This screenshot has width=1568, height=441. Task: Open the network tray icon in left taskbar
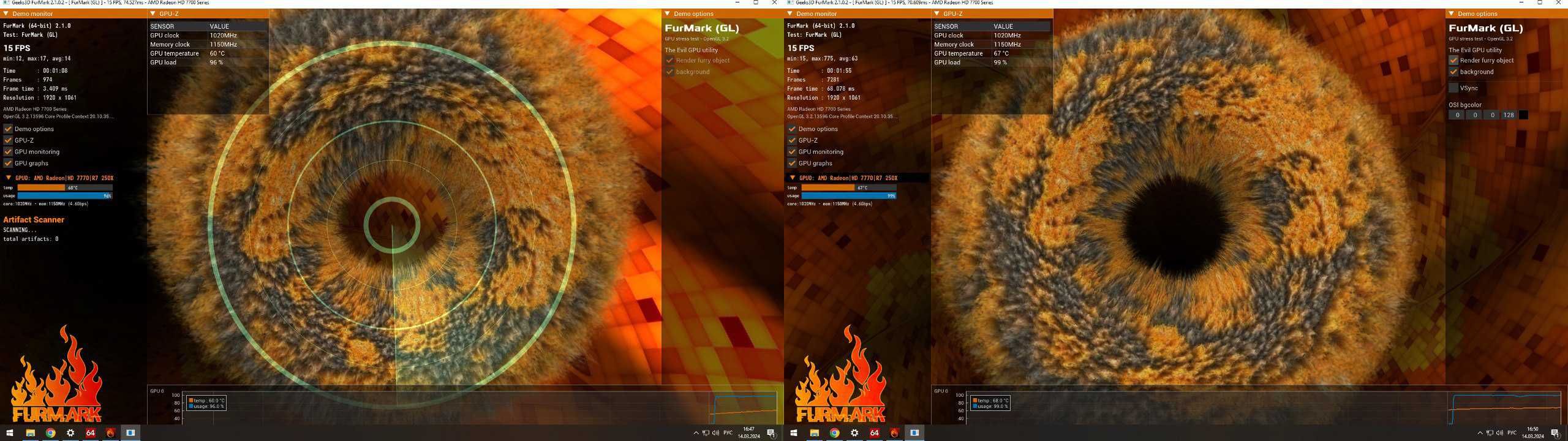(x=706, y=433)
